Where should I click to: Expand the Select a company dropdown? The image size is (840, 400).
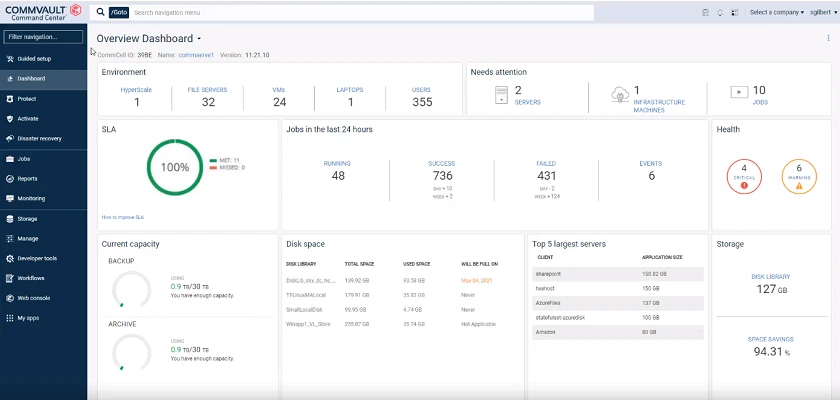click(x=776, y=12)
